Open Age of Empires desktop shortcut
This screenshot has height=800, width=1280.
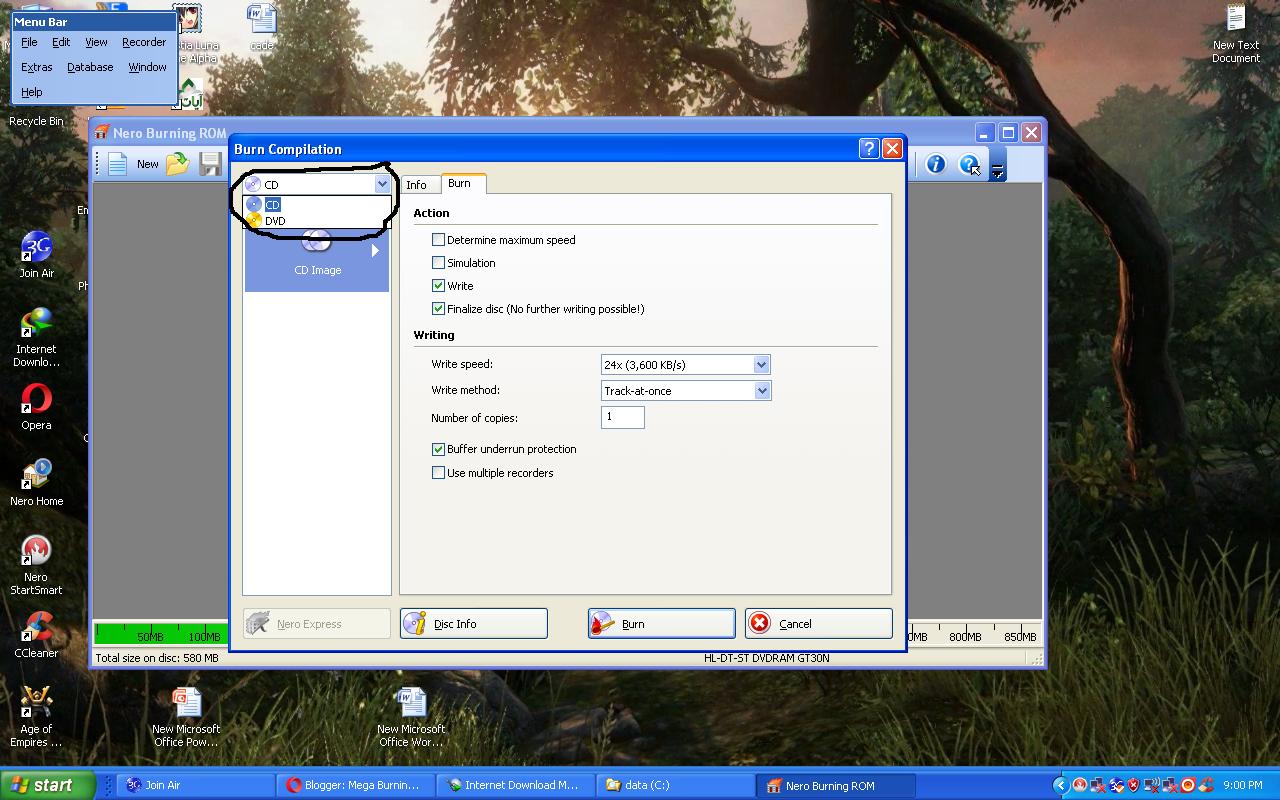point(36,717)
